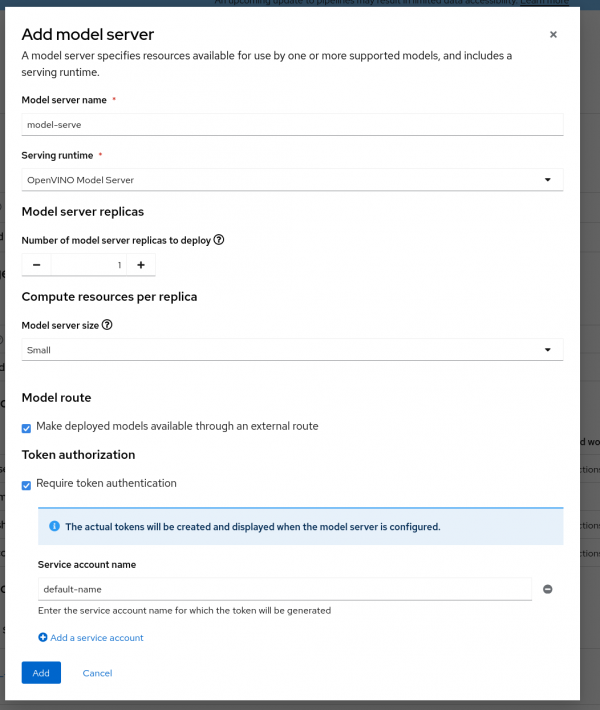This screenshot has width=600, height=710.
Task: Open the Serving runtime dropdown
Action: point(292,180)
